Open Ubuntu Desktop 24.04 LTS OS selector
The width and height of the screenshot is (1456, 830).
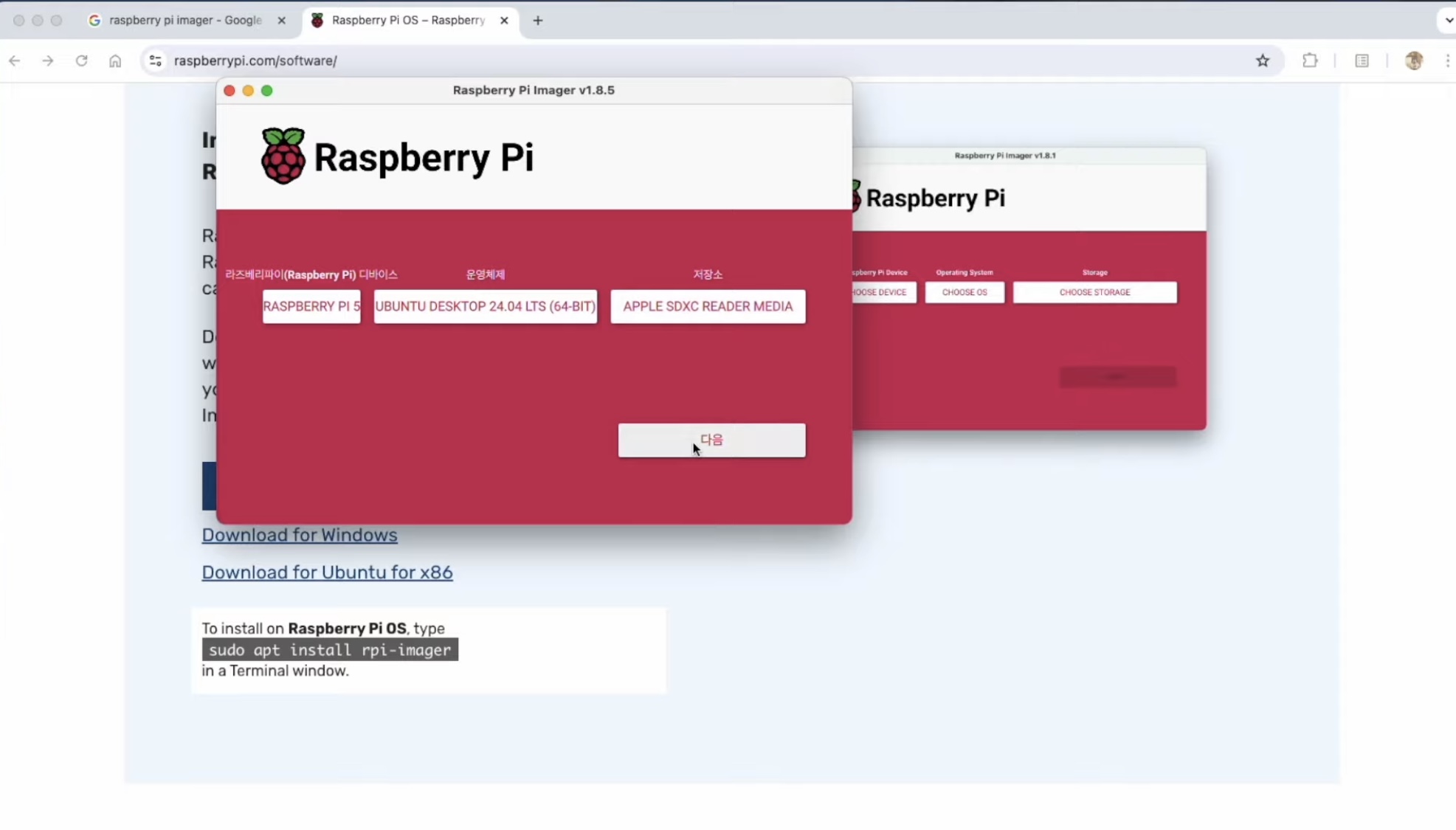click(x=485, y=306)
